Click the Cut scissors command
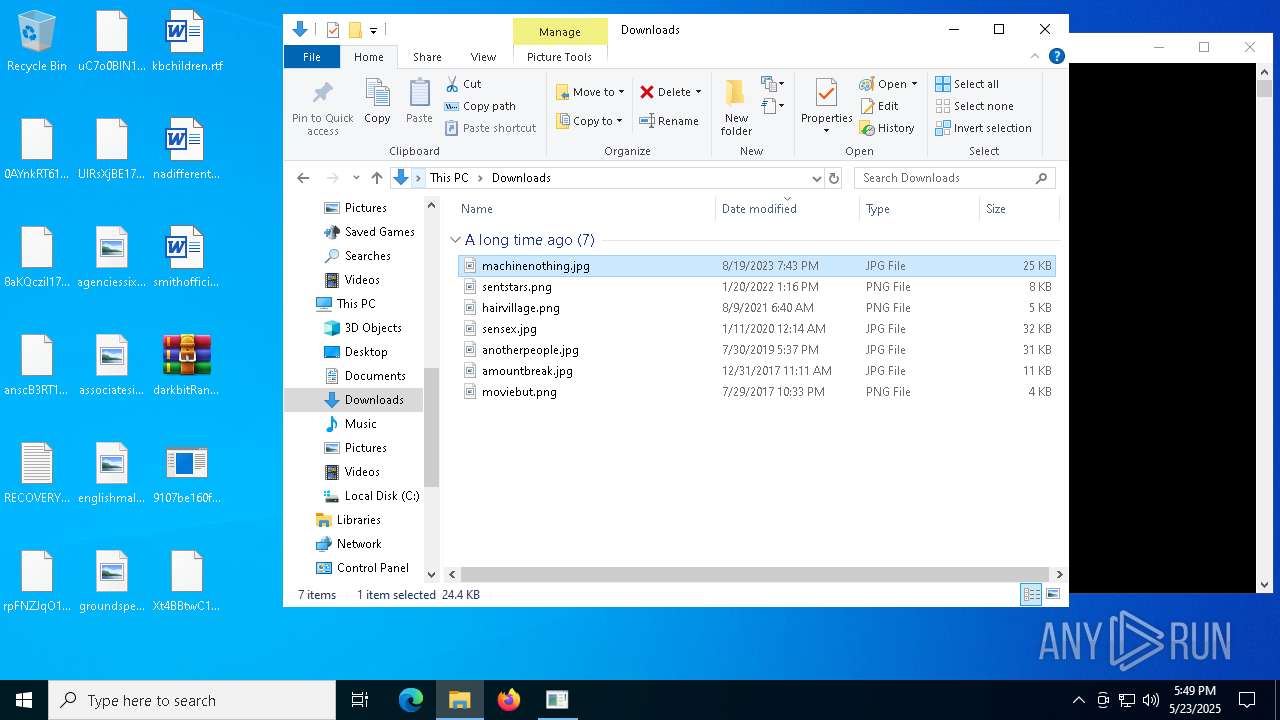 click(464, 84)
